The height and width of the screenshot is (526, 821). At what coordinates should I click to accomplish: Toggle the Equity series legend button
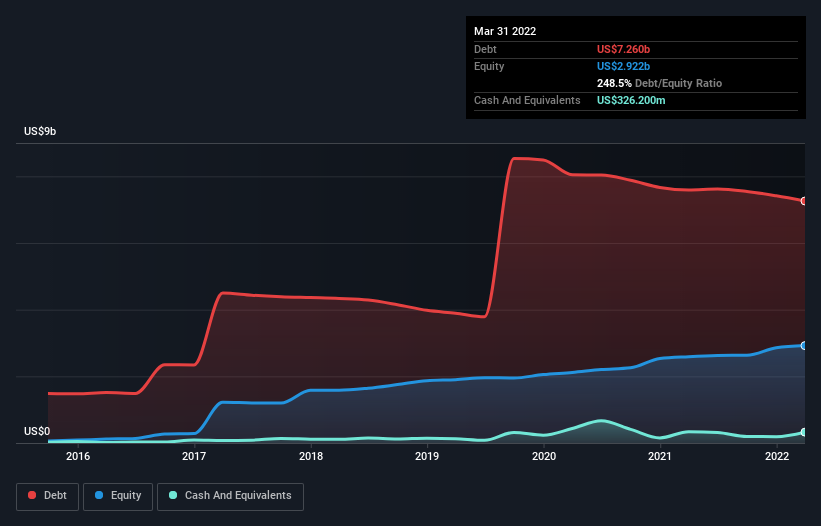coord(118,496)
